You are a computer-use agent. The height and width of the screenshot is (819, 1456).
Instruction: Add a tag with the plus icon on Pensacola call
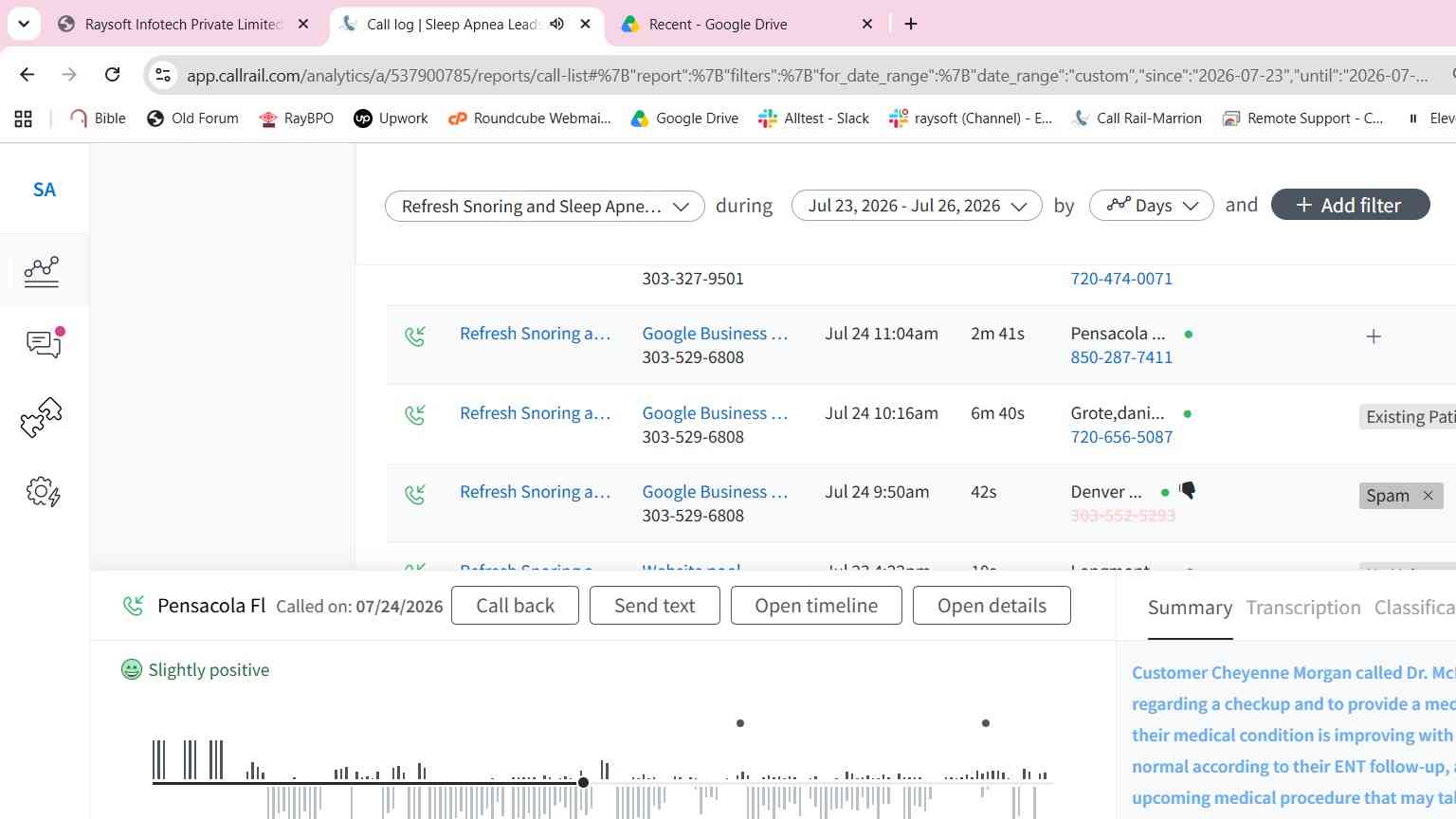pos(1374,337)
